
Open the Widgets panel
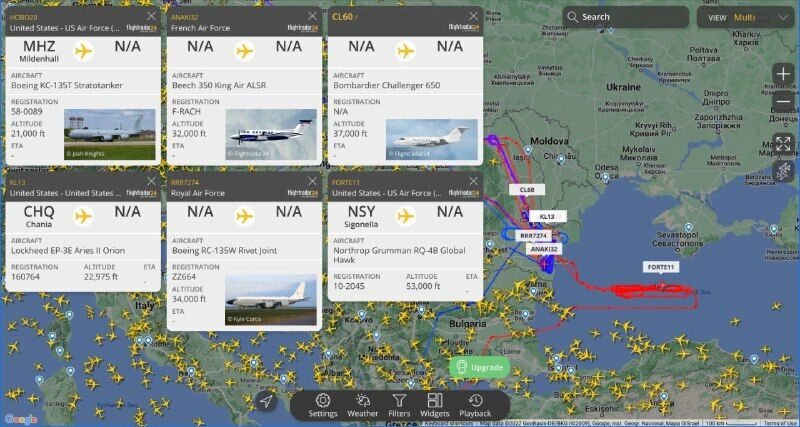[435, 406]
